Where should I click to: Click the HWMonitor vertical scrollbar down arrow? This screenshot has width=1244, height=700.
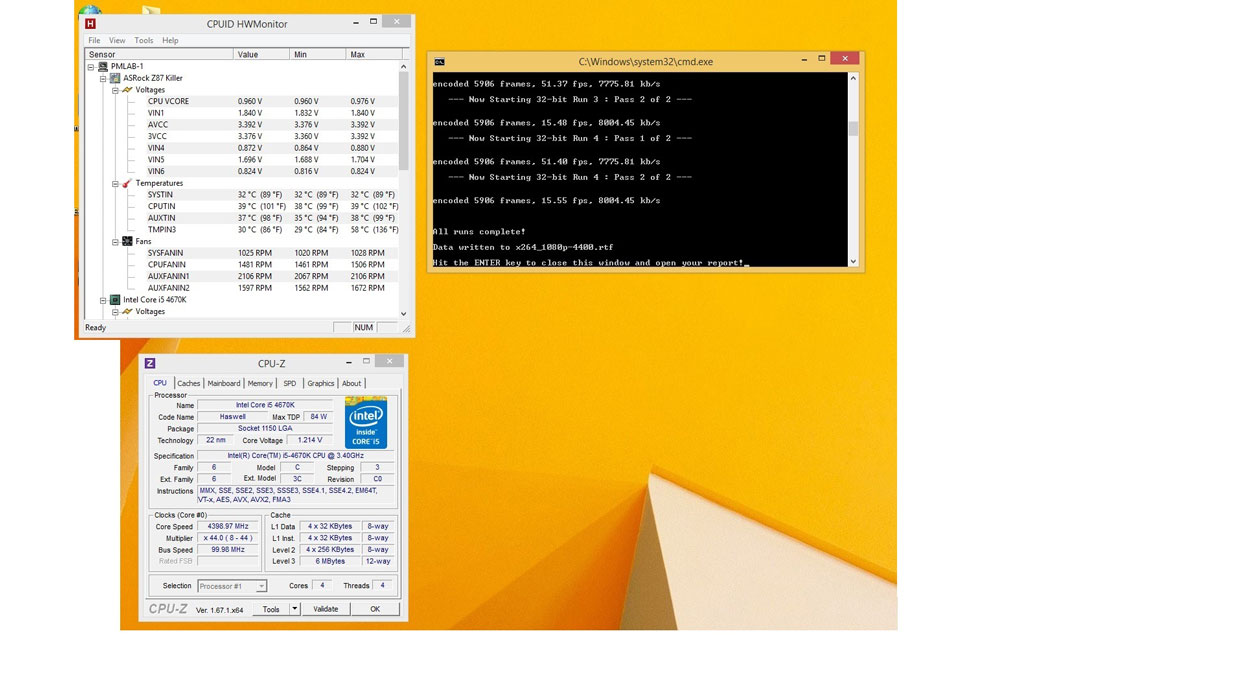404,313
